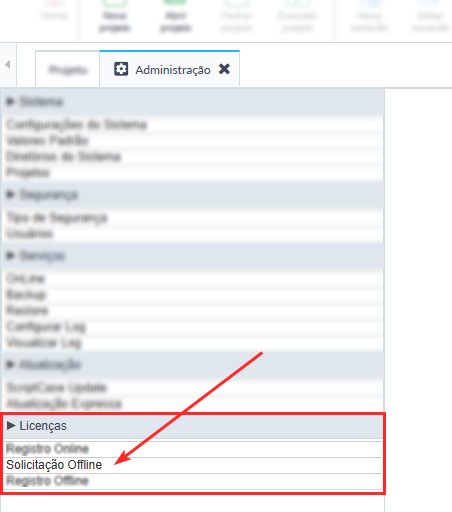Screen dimensions: 452x512
Task: Click the Administração gear icon
Action: [x=121, y=69]
